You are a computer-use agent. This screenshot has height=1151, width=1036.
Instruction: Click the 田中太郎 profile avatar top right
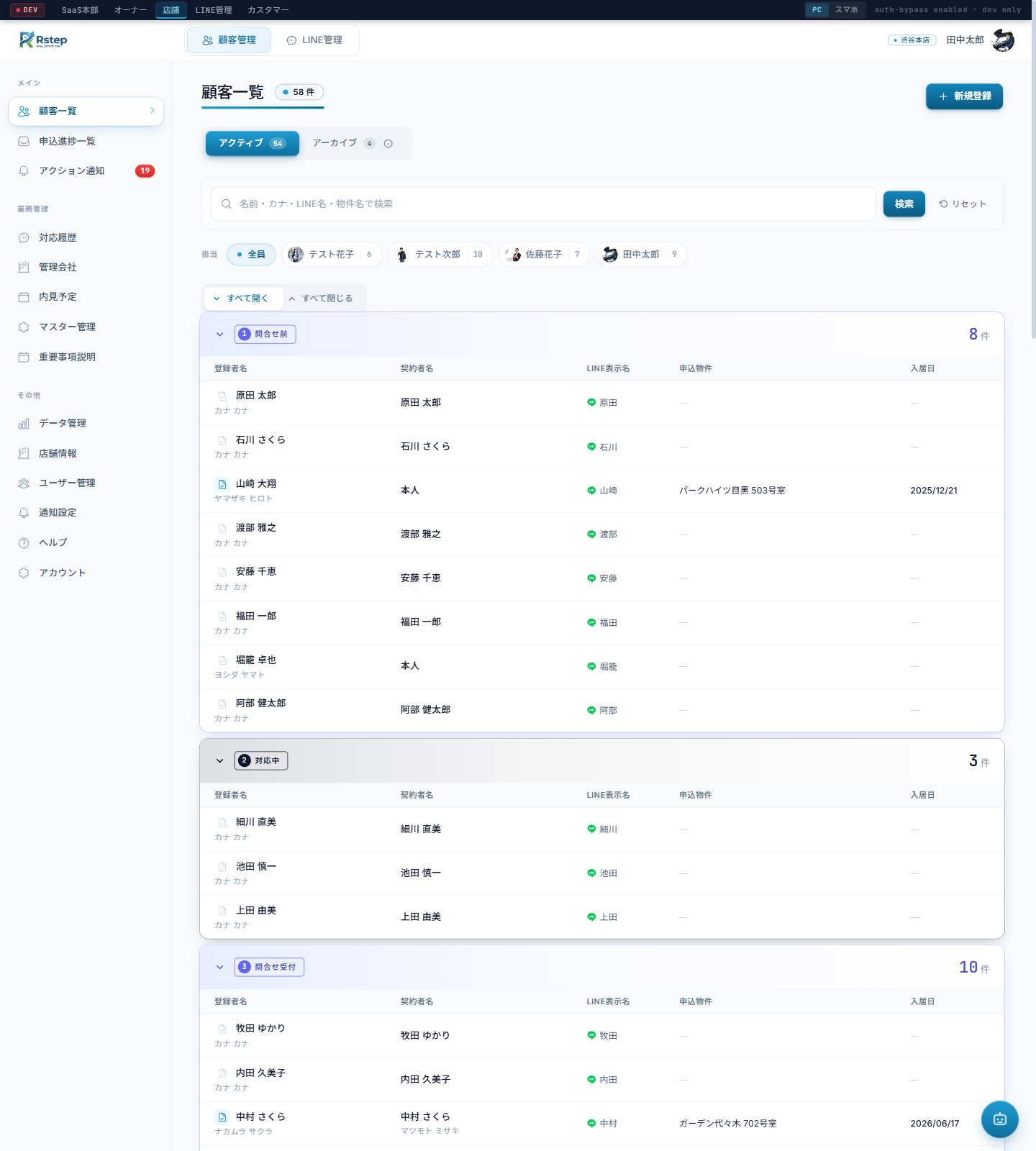pos(1003,40)
